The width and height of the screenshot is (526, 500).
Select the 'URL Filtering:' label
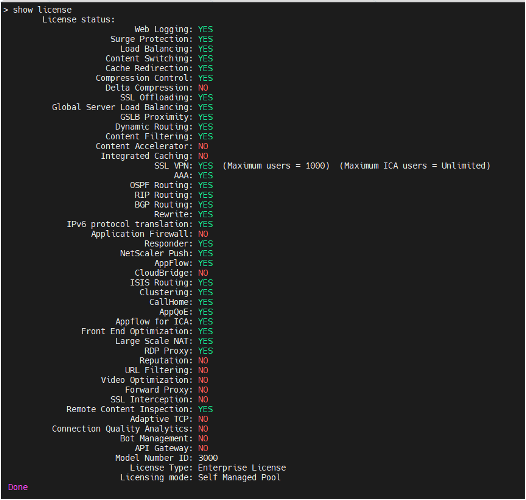[159, 370]
